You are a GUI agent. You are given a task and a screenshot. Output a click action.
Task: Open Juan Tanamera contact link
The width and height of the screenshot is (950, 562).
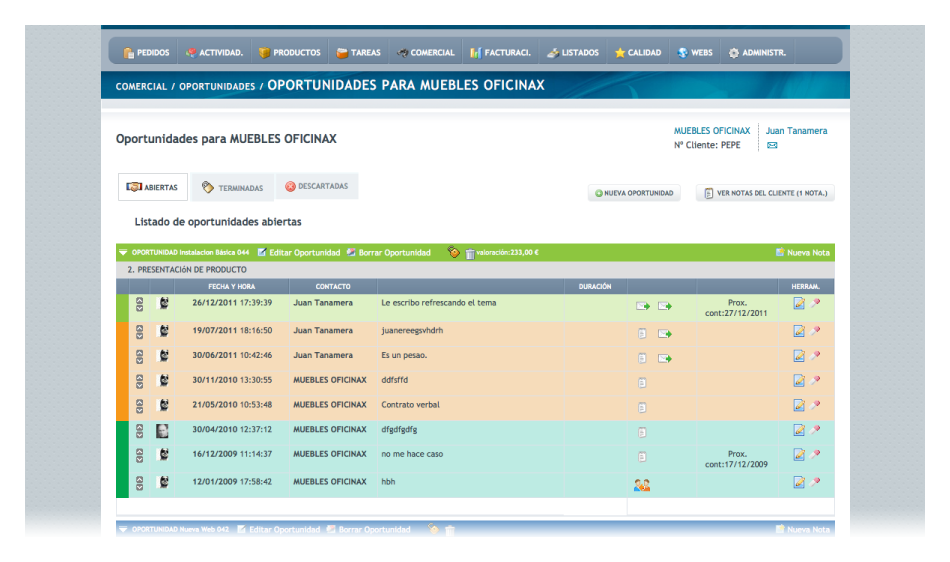(x=796, y=131)
